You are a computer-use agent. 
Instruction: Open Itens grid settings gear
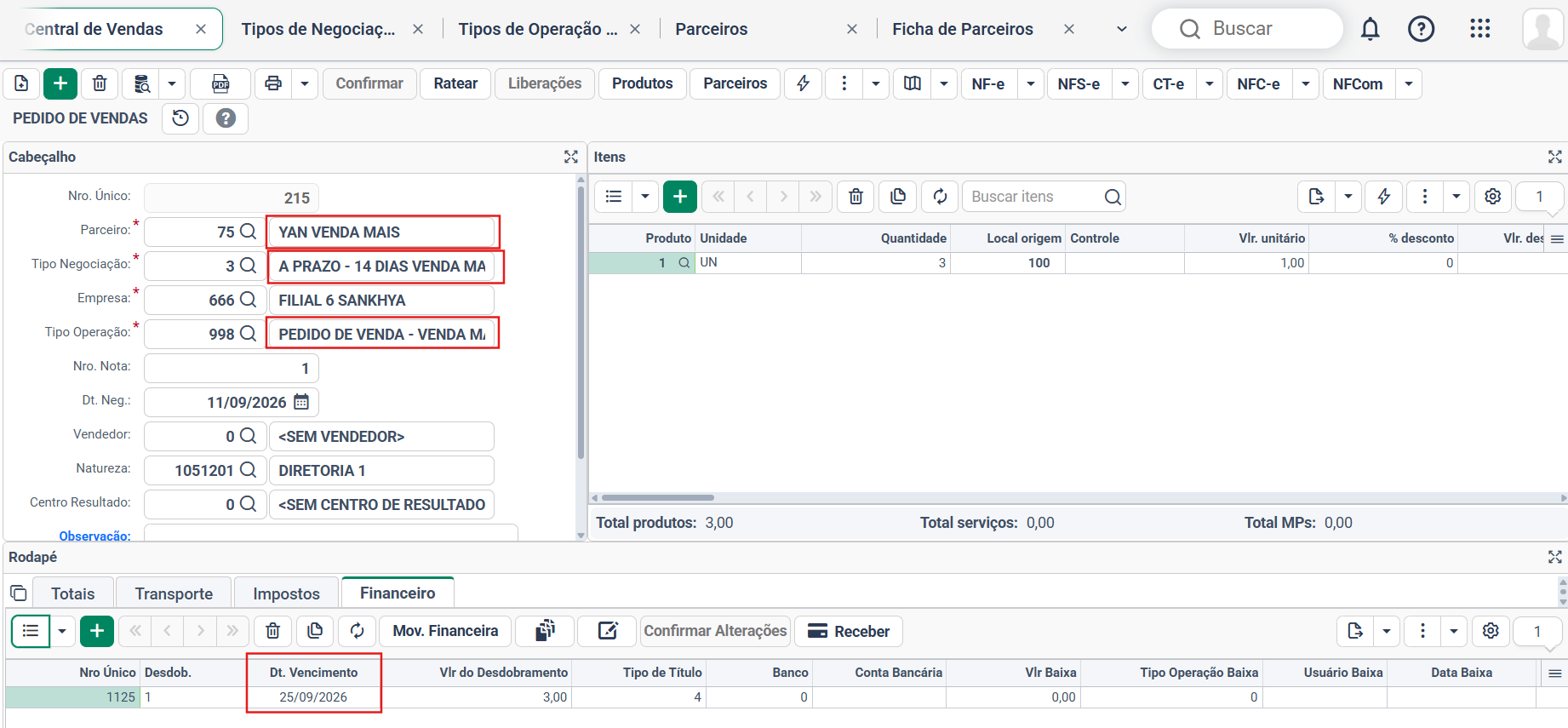coord(1493,197)
